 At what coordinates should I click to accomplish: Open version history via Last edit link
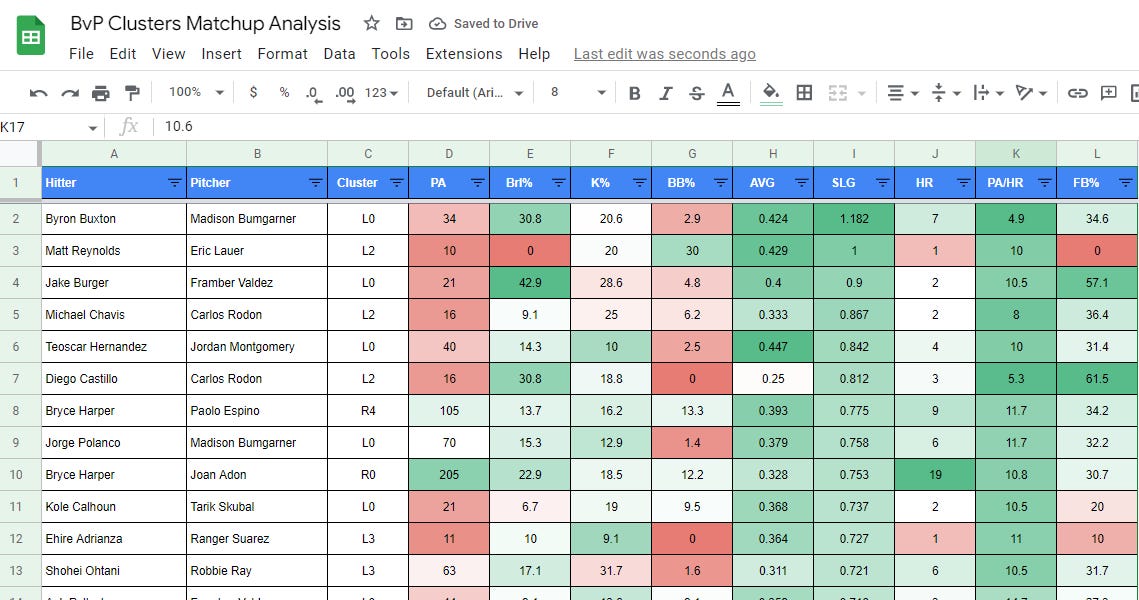pyautogui.click(x=664, y=54)
